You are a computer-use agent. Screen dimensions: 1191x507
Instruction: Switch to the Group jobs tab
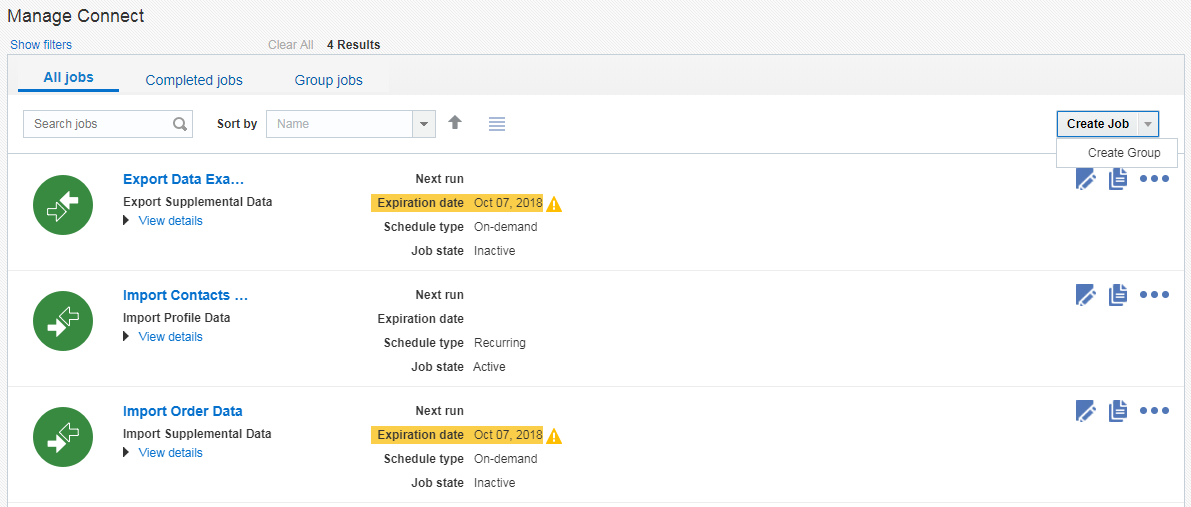click(328, 80)
